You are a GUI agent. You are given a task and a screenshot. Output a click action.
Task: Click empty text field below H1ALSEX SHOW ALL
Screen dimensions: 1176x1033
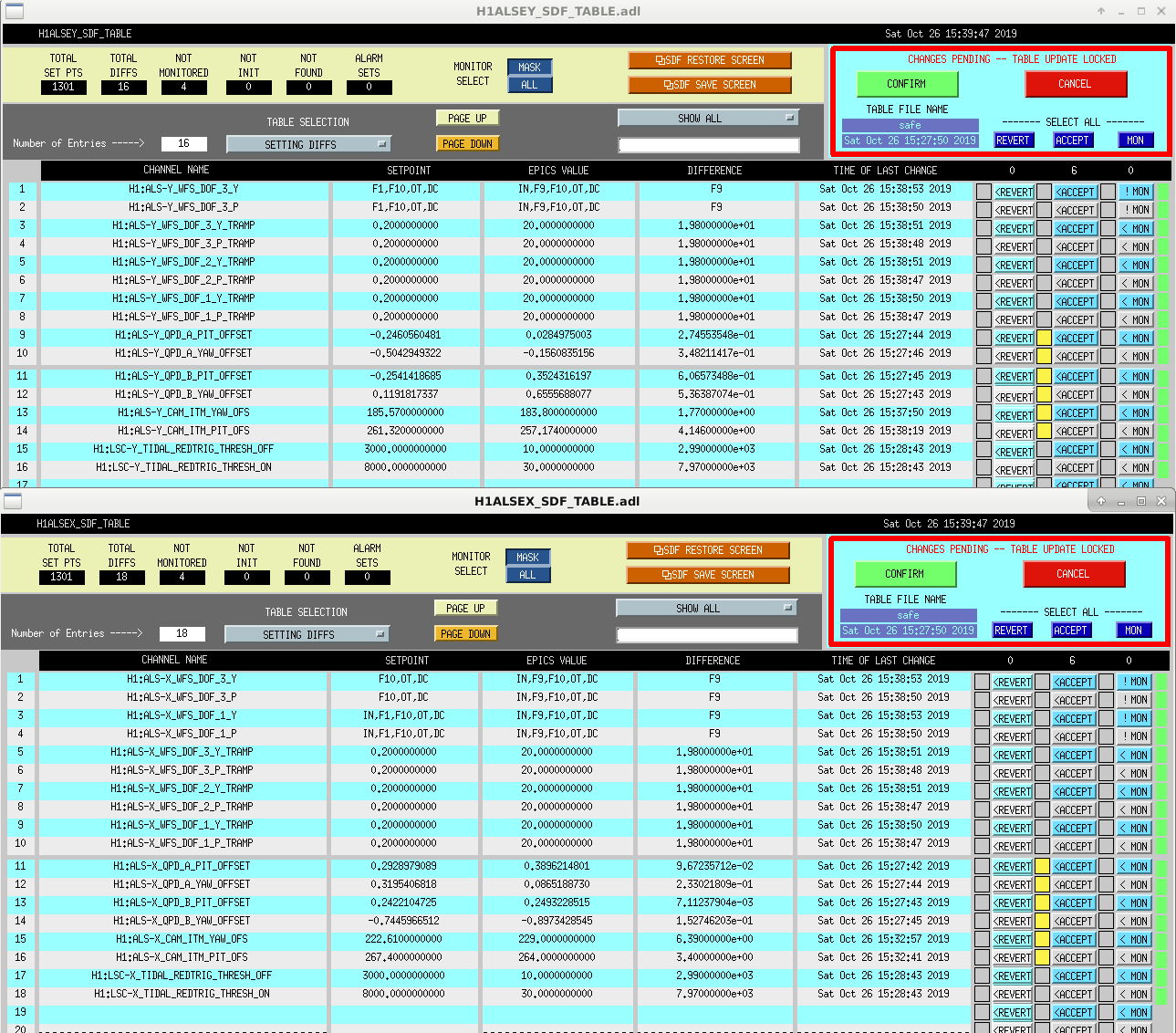(707, 635)
